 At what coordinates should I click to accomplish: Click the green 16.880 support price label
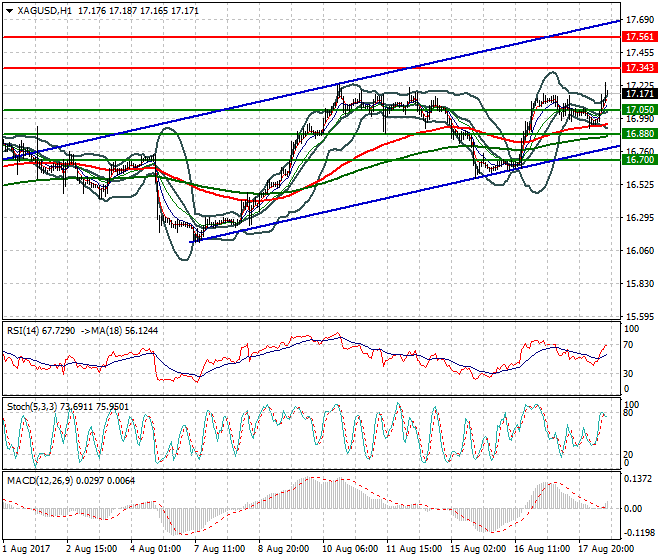(639, 133)
